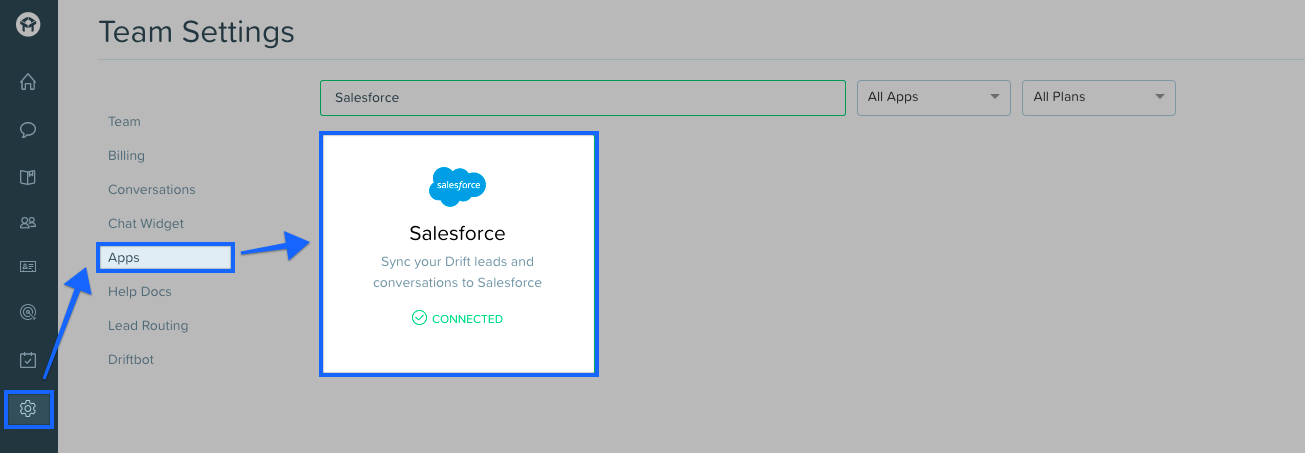1305x453 pixels.
Task: Click the app search field containing Salesforce
Action: click(x=583, y=97)
